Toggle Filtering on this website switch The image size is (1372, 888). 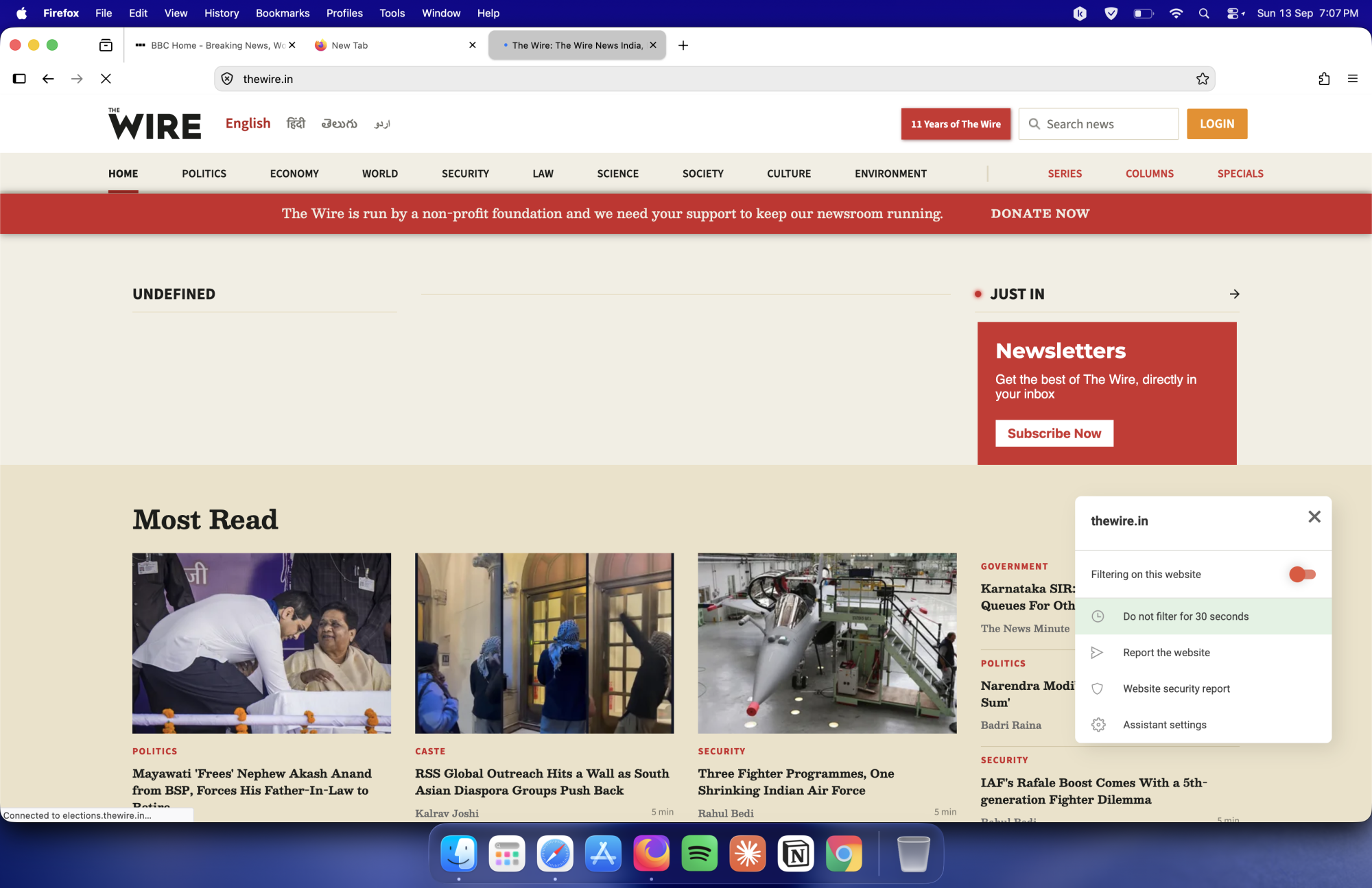click(1302, 575)
